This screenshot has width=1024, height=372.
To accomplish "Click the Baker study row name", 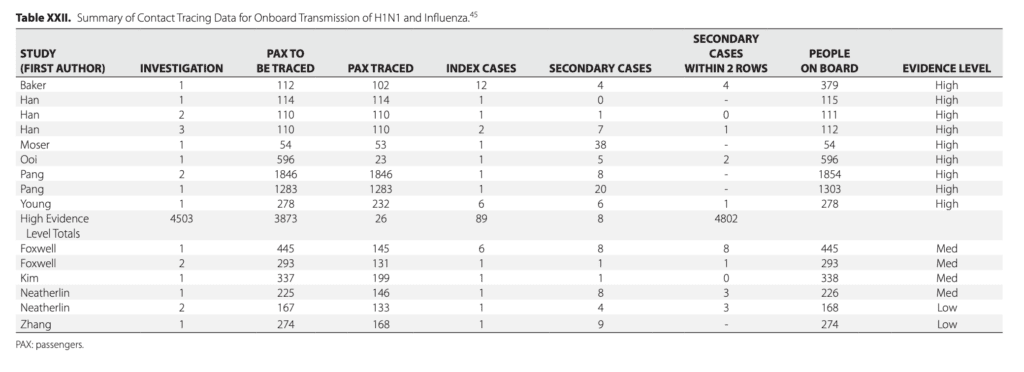I will click(33, 85).
